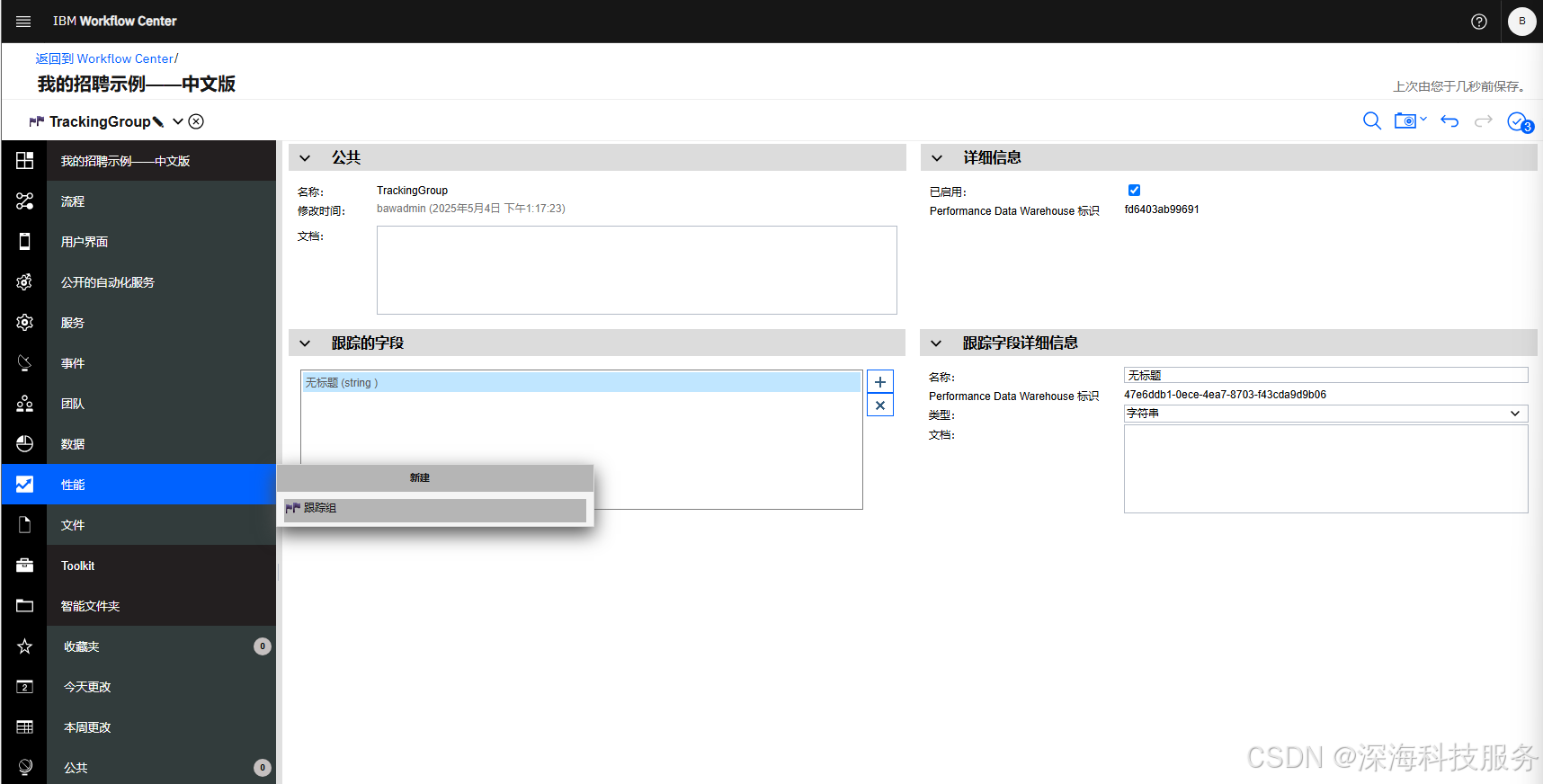The width and height of the screenshot is (1543, 784).
Task: Select Toolkit in the sidebar
Action: [x=162, y=566]
